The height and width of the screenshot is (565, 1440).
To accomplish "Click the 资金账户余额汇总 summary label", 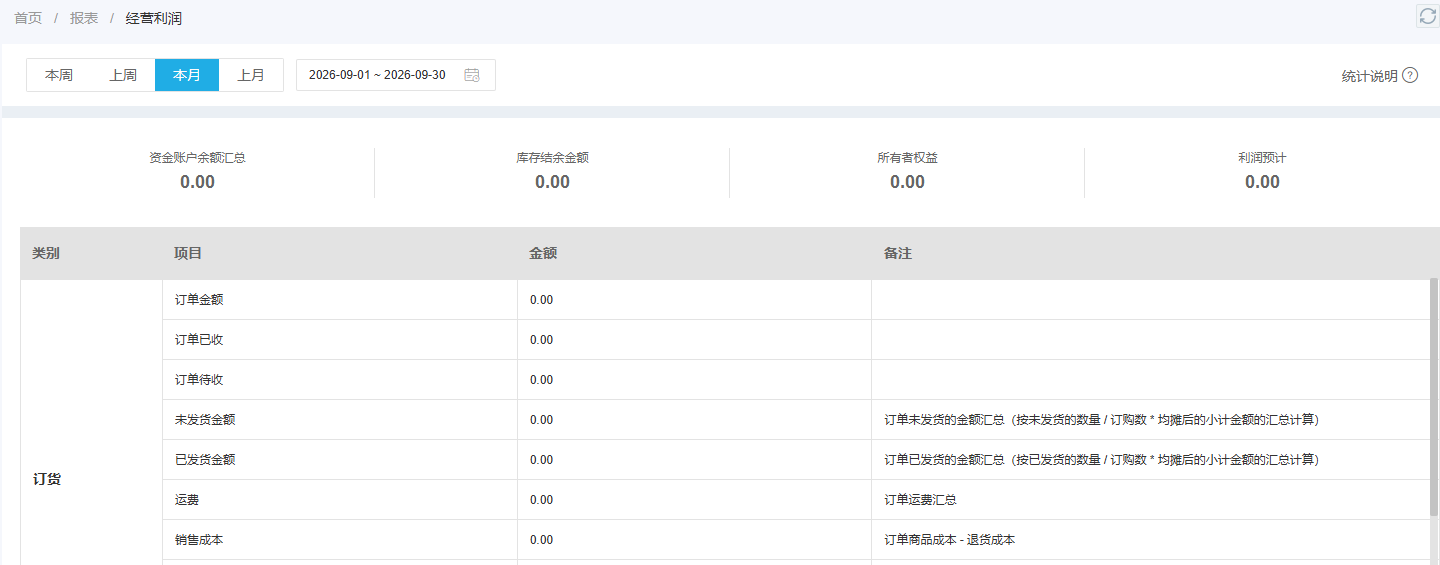I will (197, 158).
